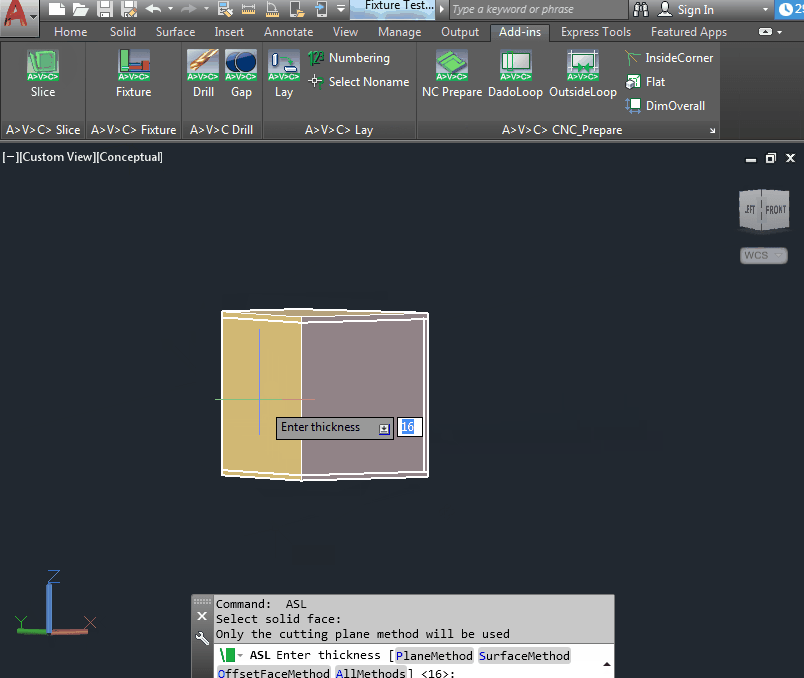Viewport: 804px width, 678px height.
Task: Open redo history dropdown arrow
Action: pyautogui.click(x=206, y=9)
